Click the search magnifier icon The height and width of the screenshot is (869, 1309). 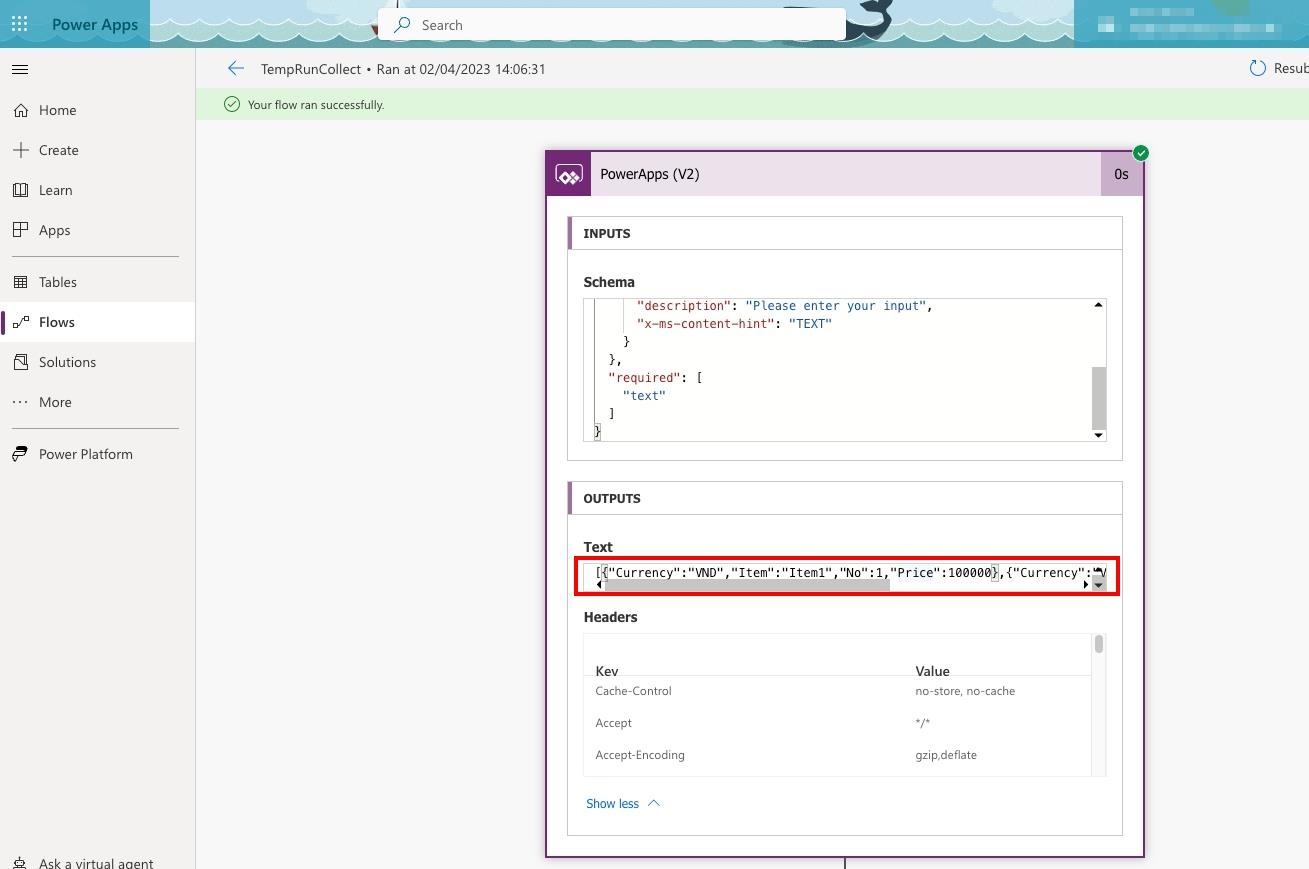coord(402,25)
